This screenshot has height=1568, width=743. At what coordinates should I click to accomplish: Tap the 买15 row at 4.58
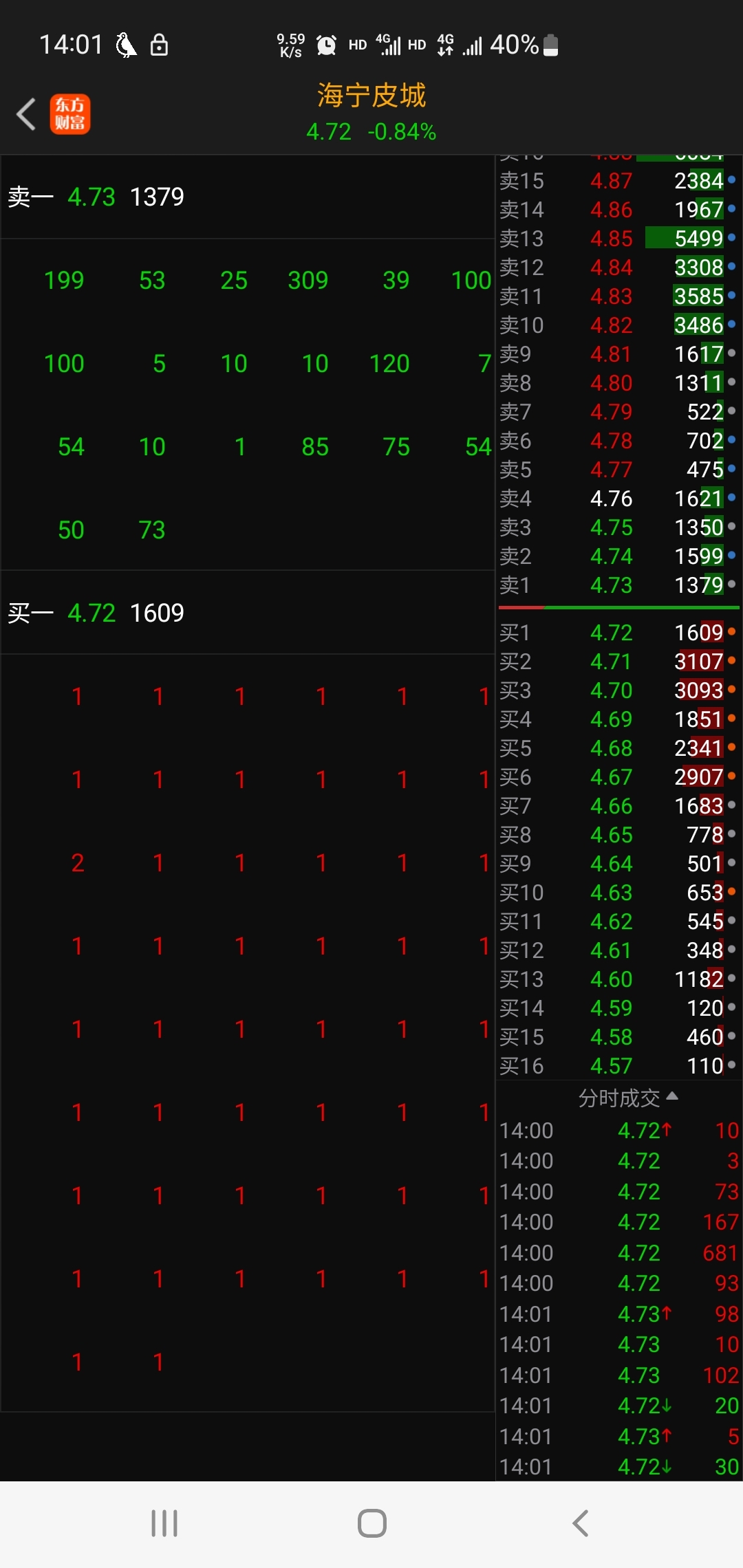(618, 1037)
